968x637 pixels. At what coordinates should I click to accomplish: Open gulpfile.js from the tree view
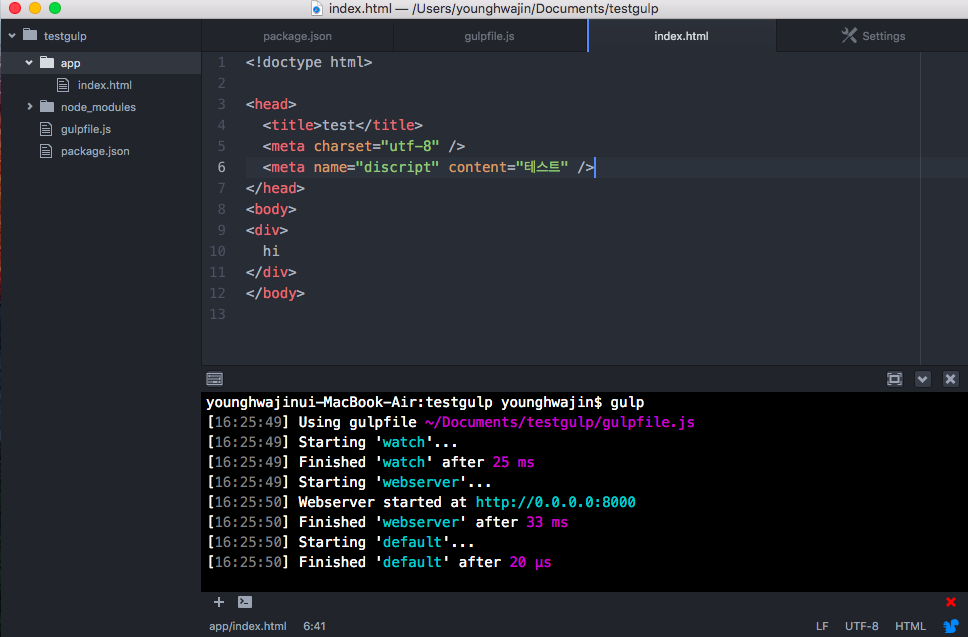coord(86,129)
